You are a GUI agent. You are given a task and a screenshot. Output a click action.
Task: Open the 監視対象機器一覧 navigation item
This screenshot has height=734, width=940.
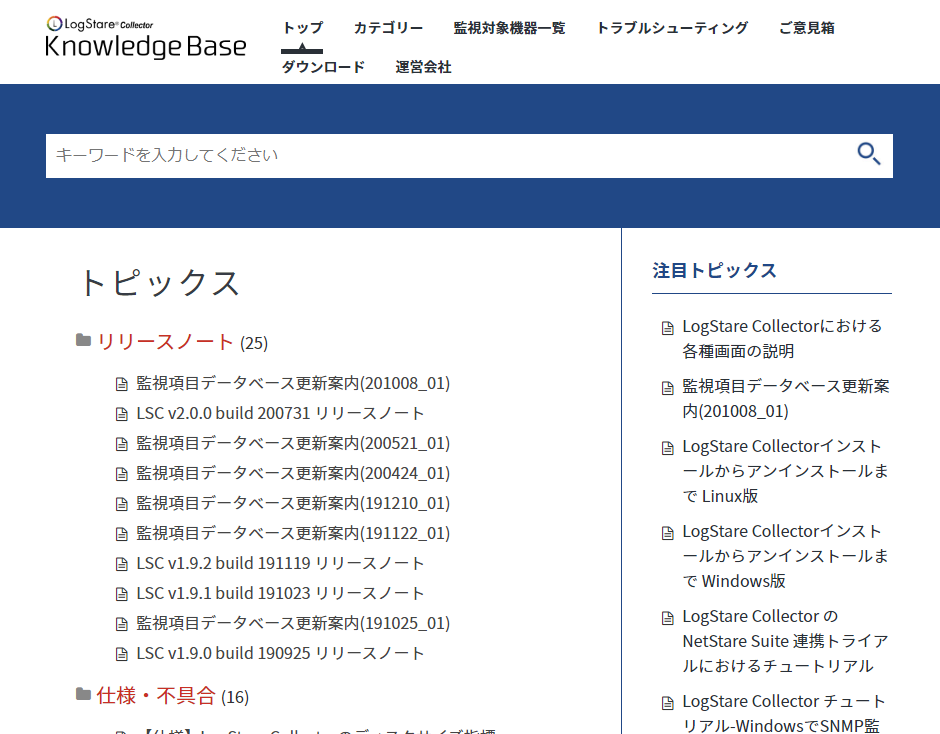tap(510, 28)
